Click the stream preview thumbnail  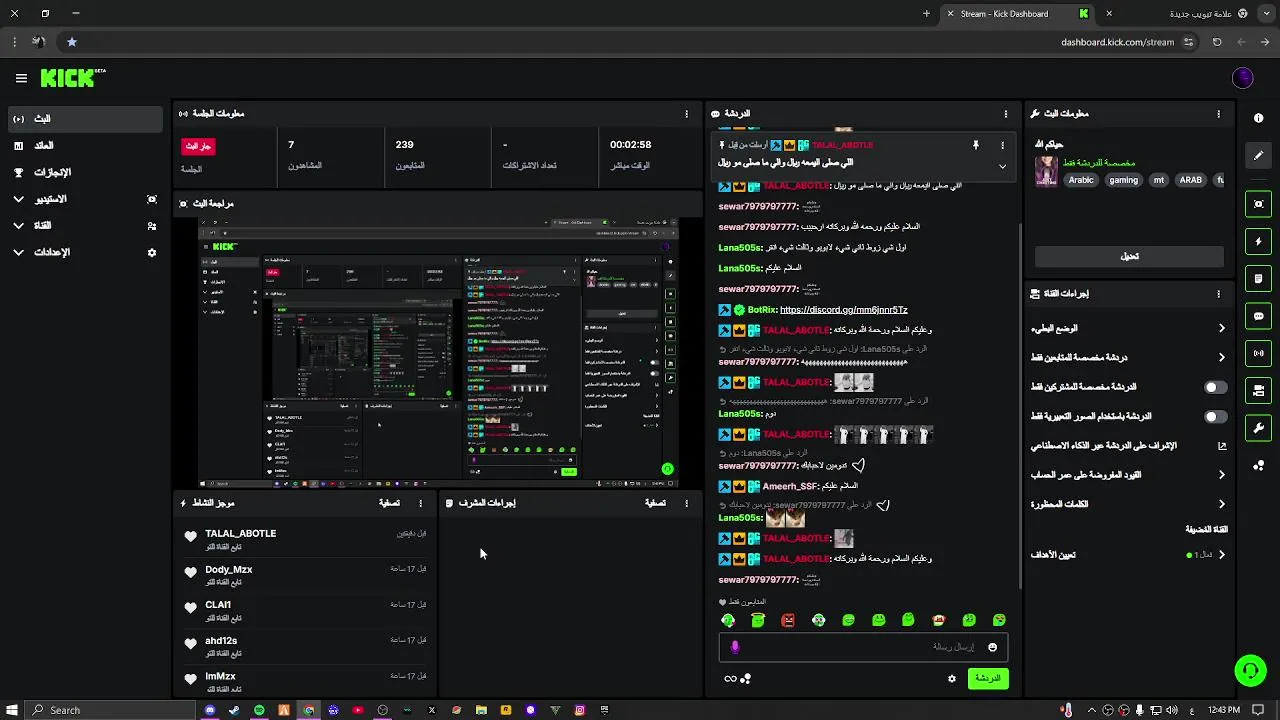(x=437, y=352)
